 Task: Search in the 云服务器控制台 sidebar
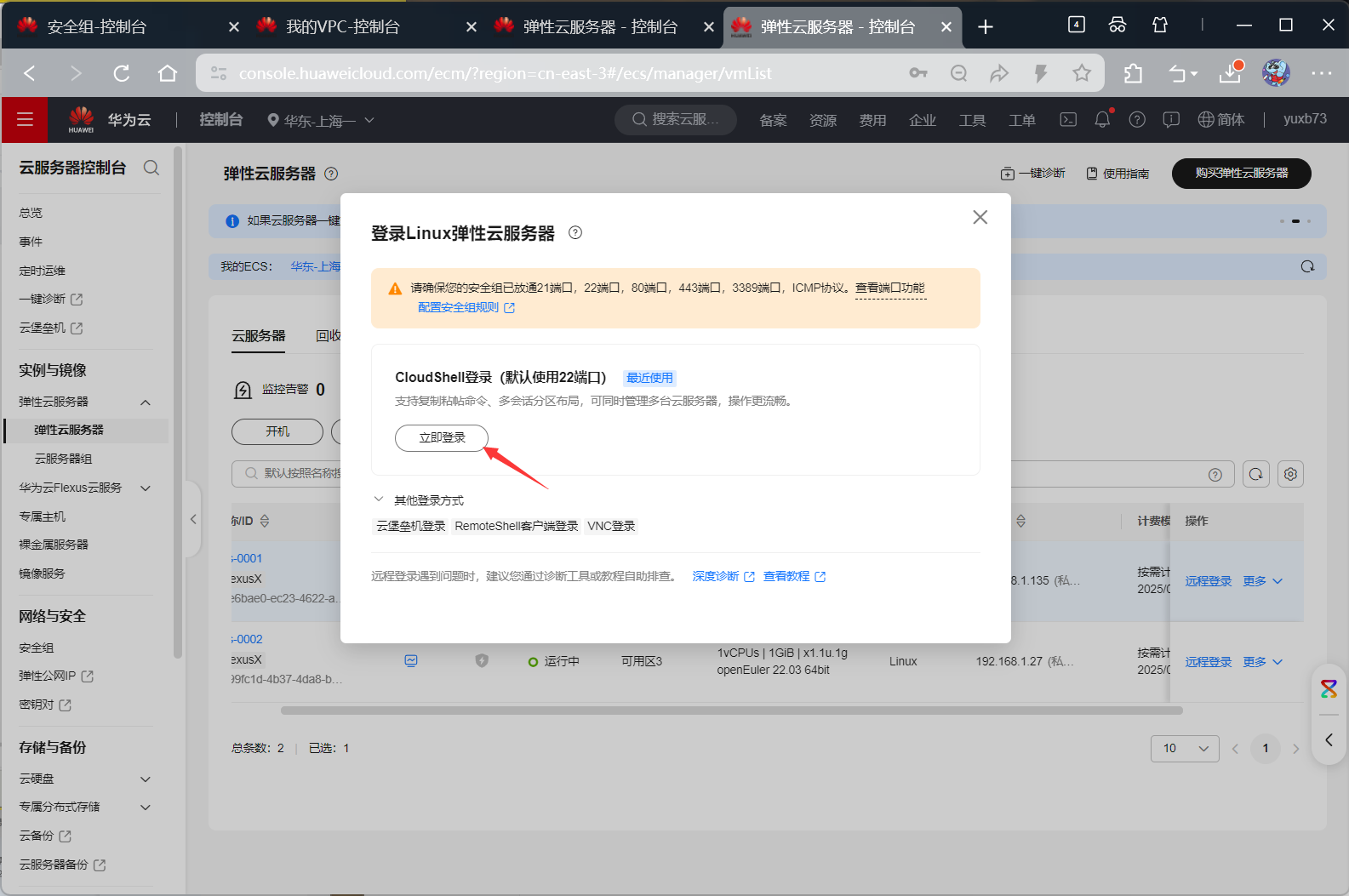[151, 168]
